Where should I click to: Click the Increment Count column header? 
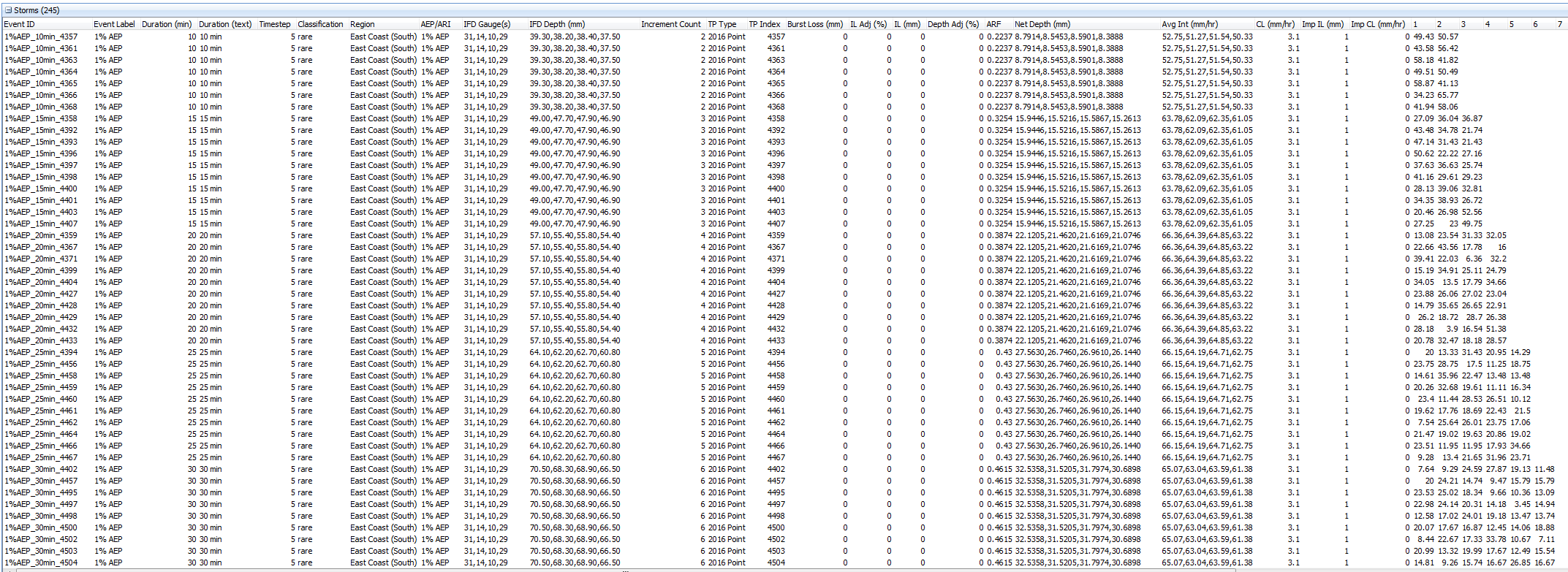click(x=670, y=24)
